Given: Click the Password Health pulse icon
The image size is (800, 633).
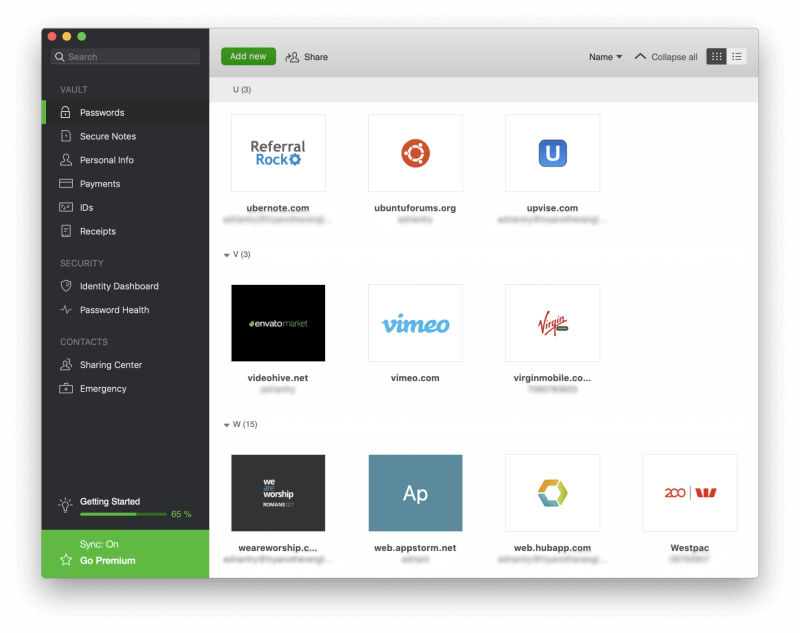Looking at the screenshot, I should pos(65,310).
